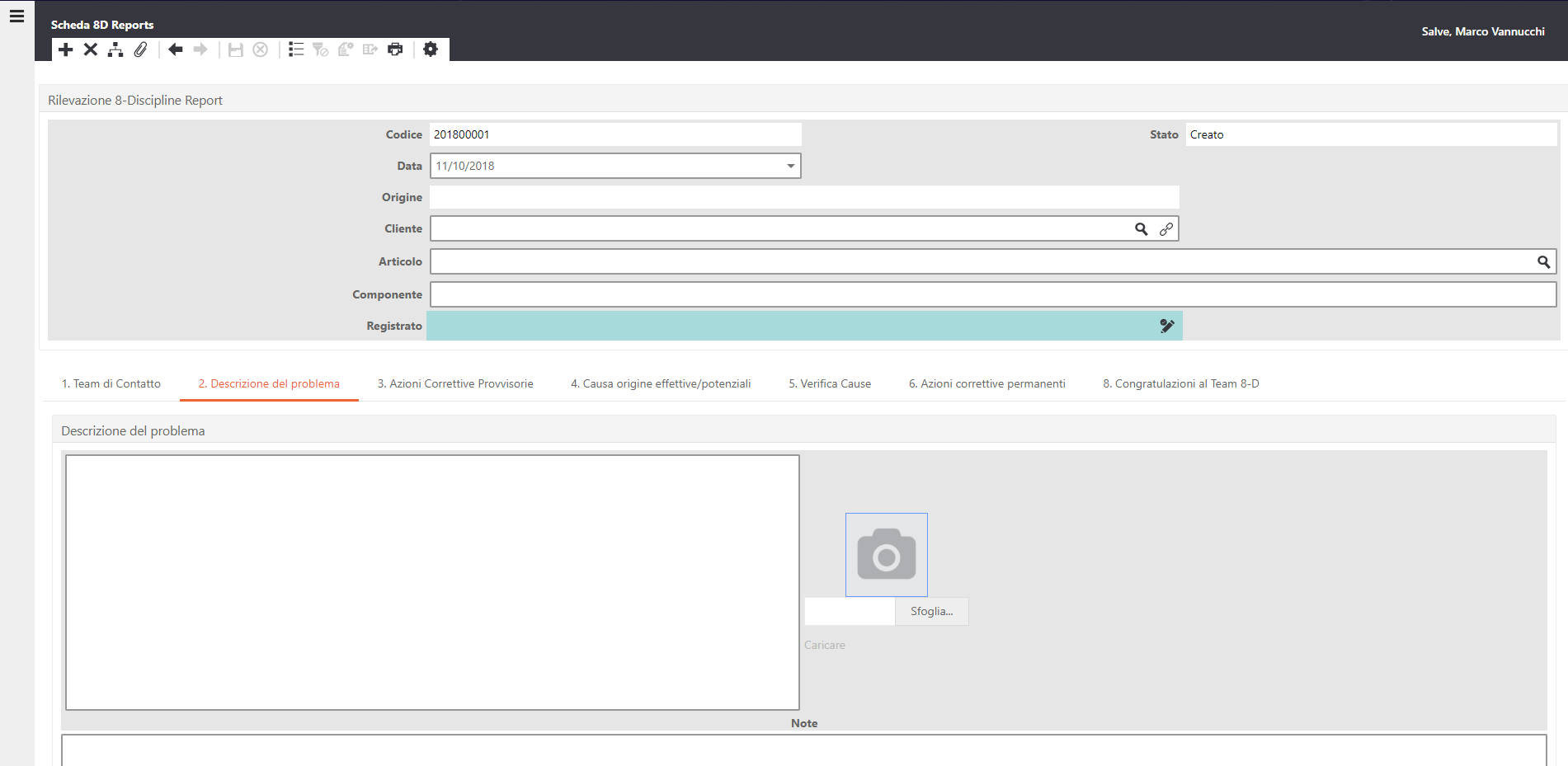Click the printer icon

tap(395, 49)
